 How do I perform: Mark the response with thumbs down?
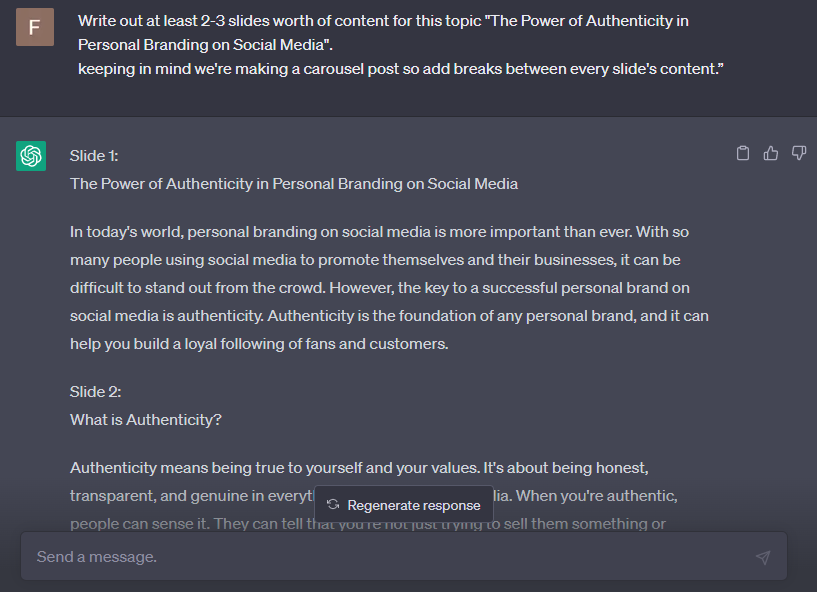point(799,153)
